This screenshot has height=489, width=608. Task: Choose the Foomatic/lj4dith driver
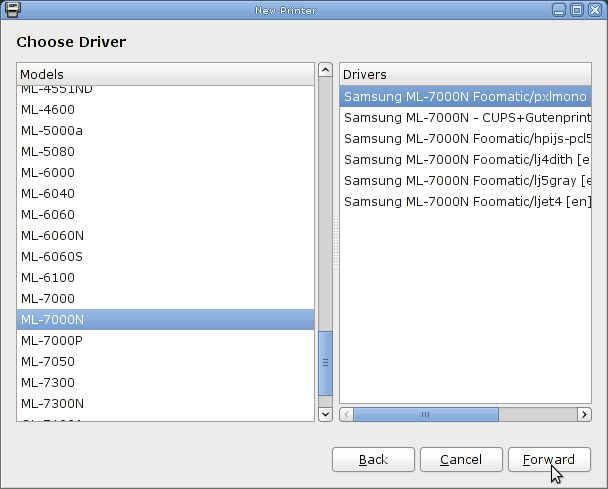tap(465, 159)
